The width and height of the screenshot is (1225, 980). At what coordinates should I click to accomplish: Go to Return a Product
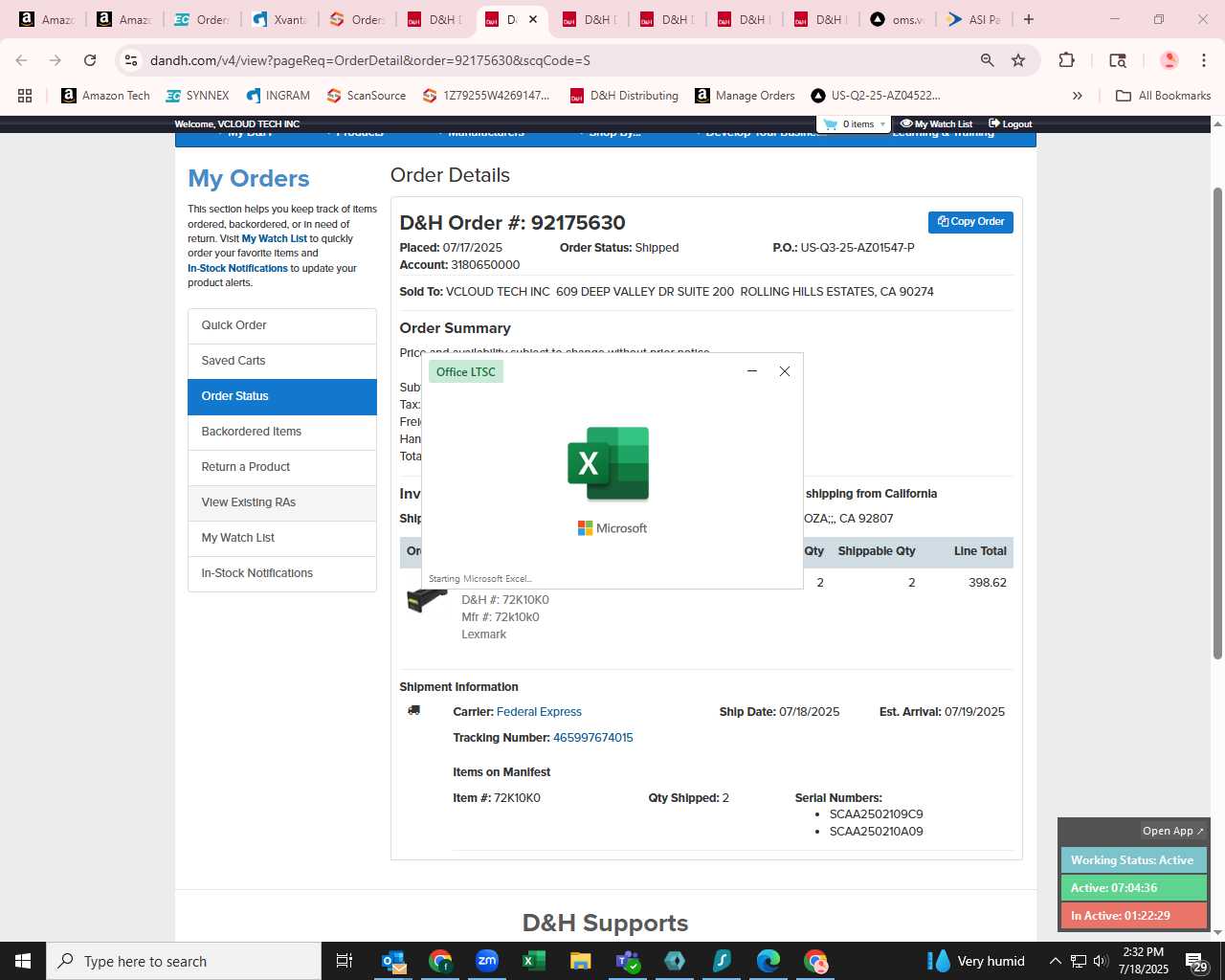point(282,467)
